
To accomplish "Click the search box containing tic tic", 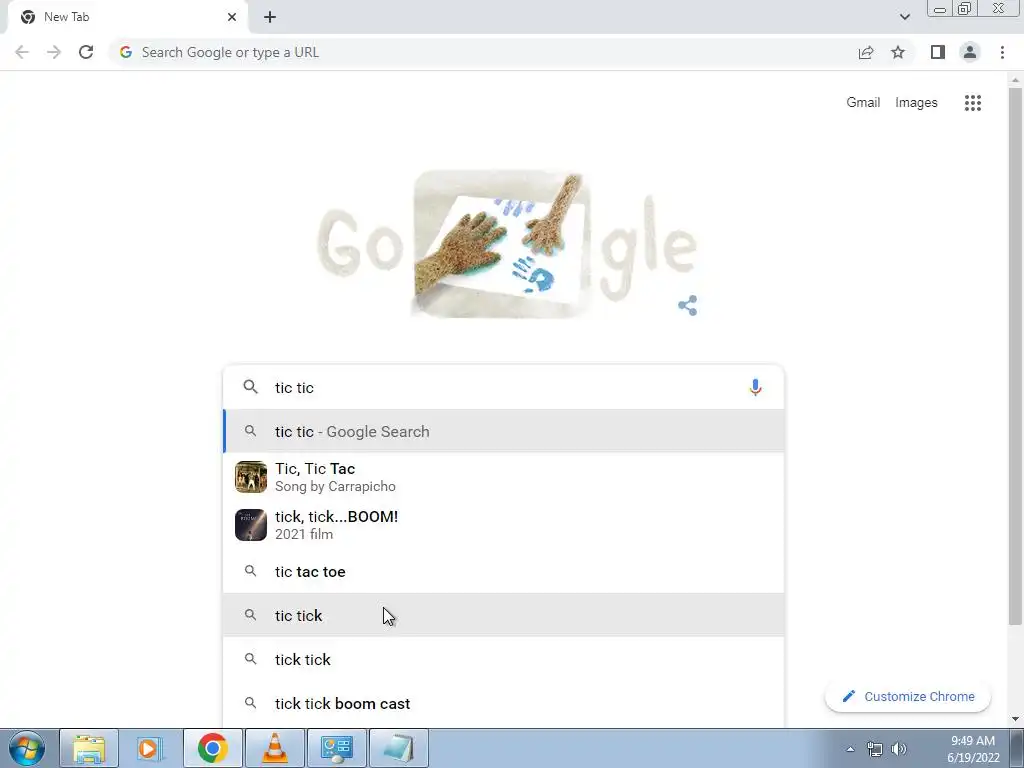I will coord(503,387).
